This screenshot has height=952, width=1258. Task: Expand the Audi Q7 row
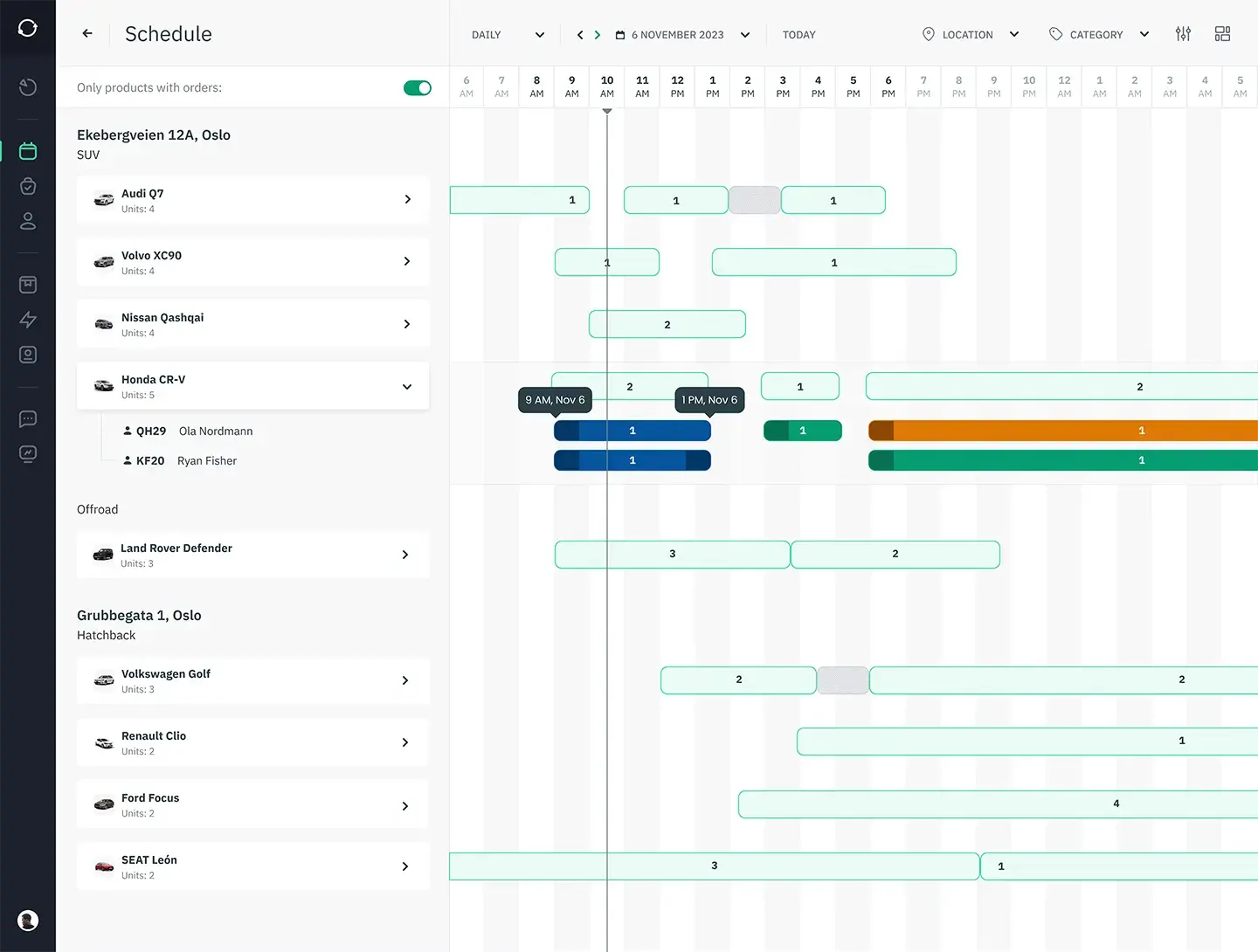click(x=407, y=200)
